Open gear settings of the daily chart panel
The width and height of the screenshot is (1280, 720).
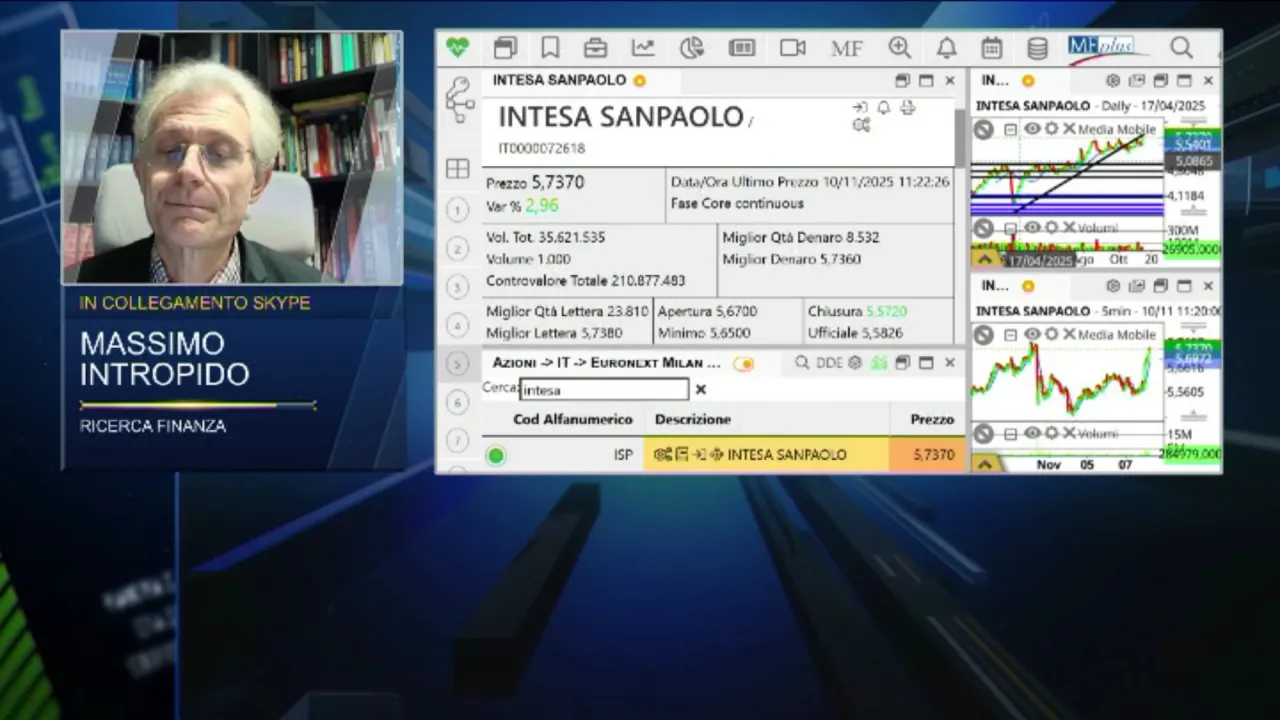tap(1113, 81)
